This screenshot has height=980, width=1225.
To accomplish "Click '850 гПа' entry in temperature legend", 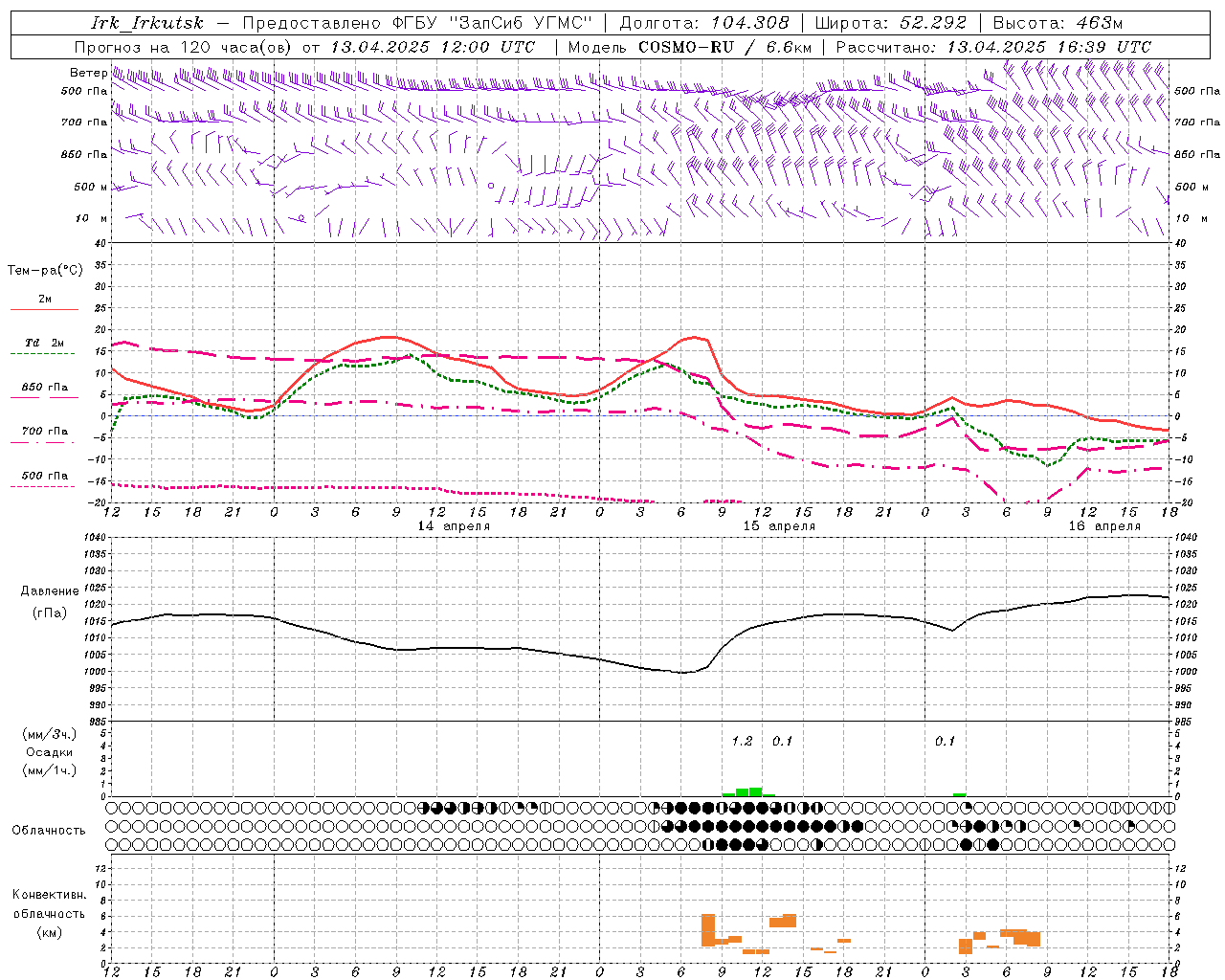I will (44, 388).
